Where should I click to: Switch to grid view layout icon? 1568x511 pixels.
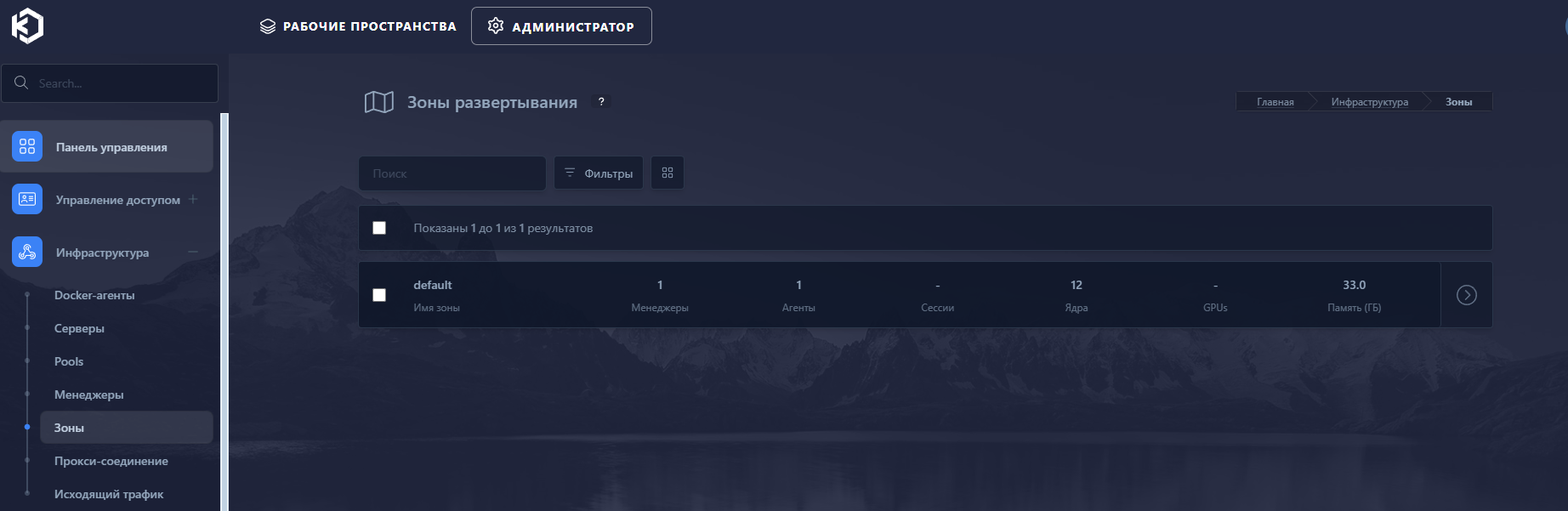click(668, 173)
